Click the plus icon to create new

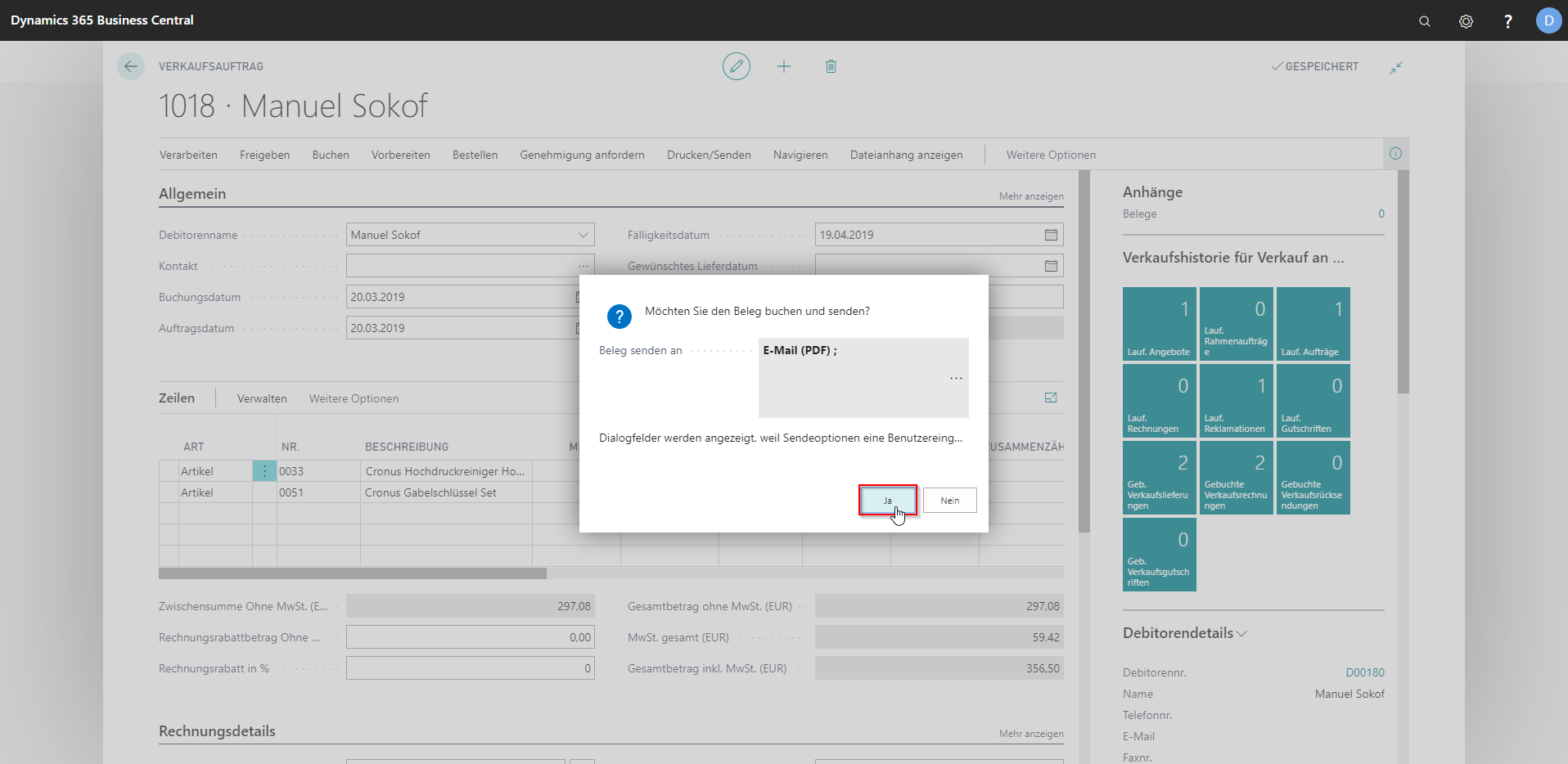coord(784,66)
